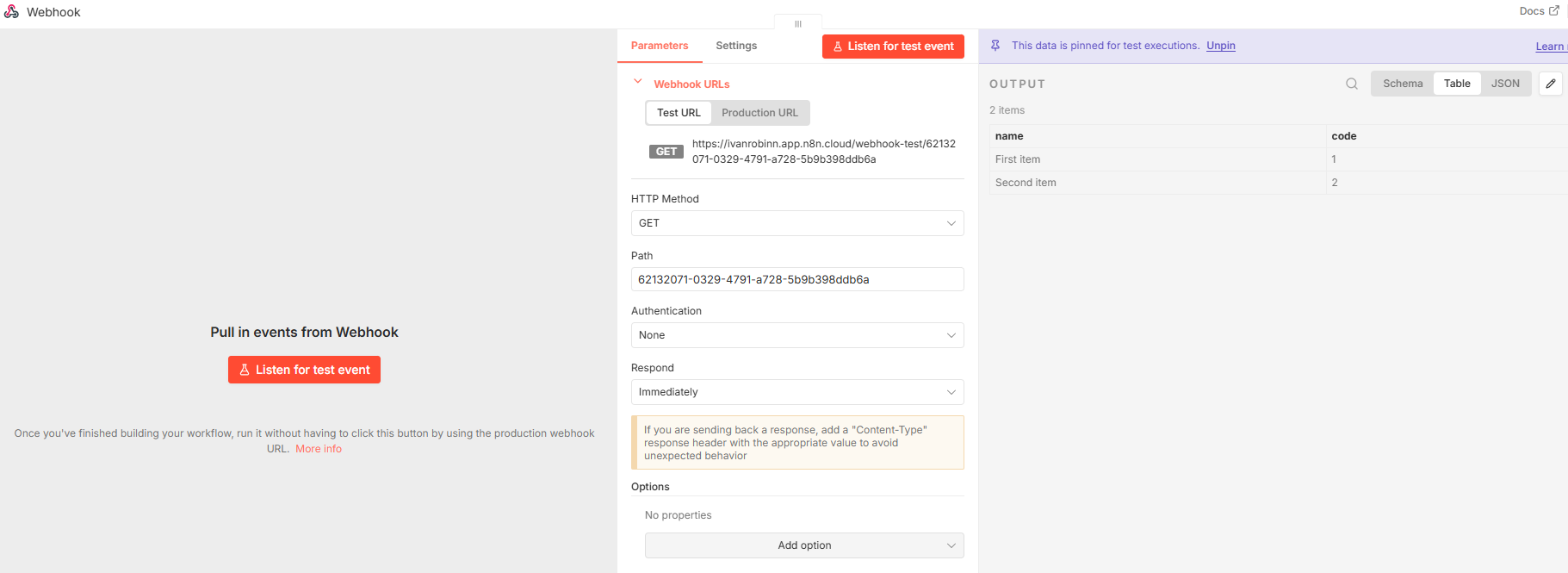Click the Path input field
The width and height of the screenshot is (1568, 573).
point(797,279)
